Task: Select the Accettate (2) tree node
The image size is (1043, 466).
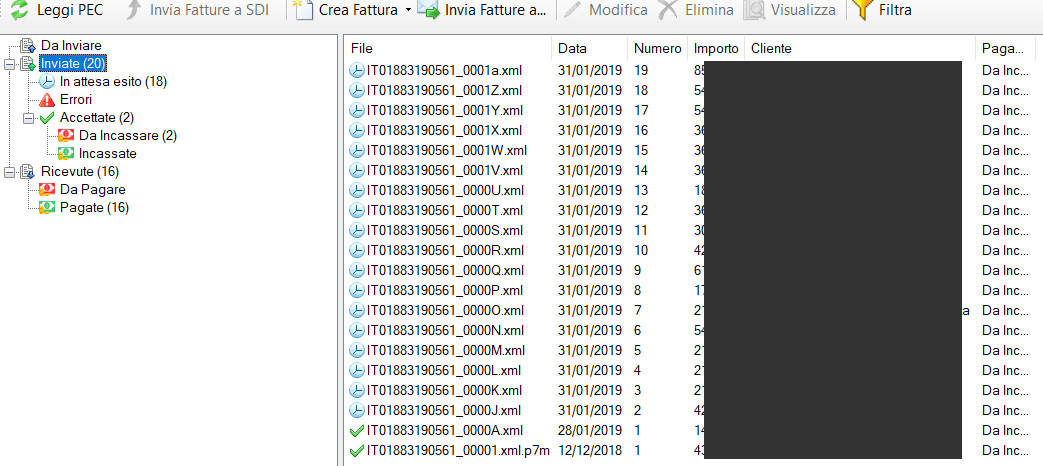Action: (x=97, y=118)
